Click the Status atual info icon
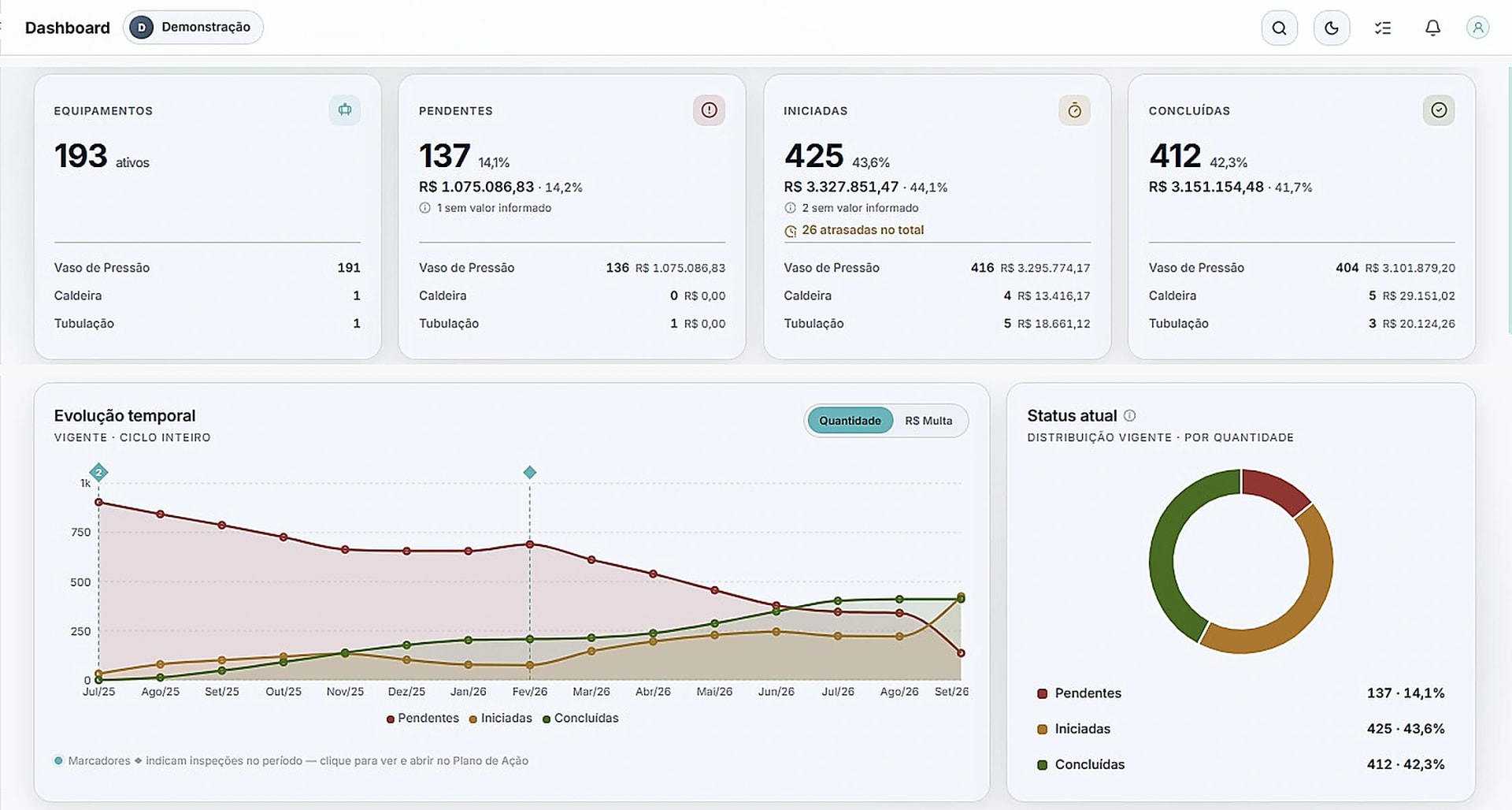The image size is (1512, 810). tap(1129, 415)
